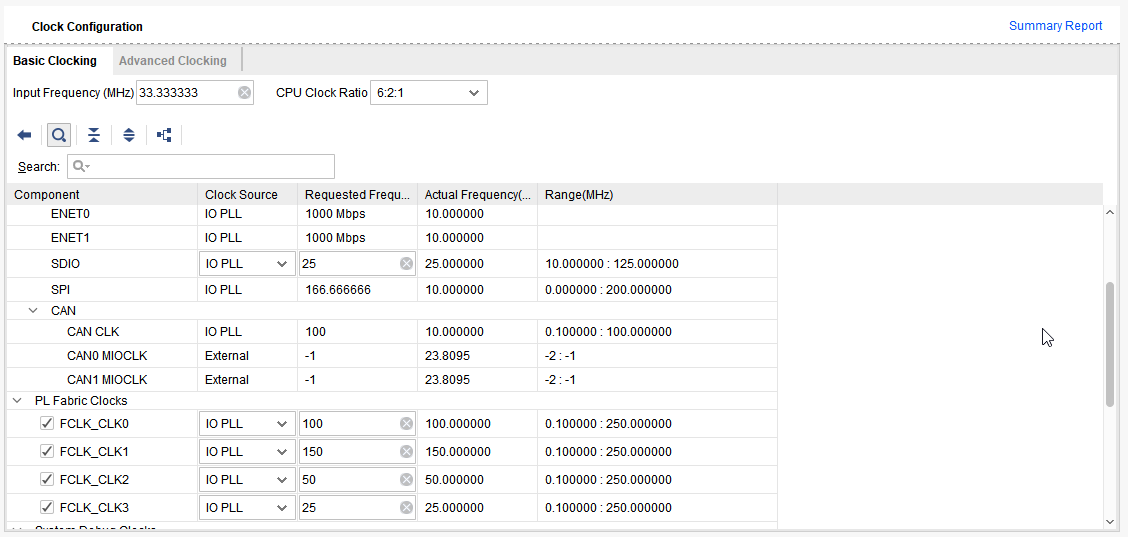Viewport: 1128px width, 537px height.
Task: Click the back arrow toolbar icon
Action: pos(25,135)
